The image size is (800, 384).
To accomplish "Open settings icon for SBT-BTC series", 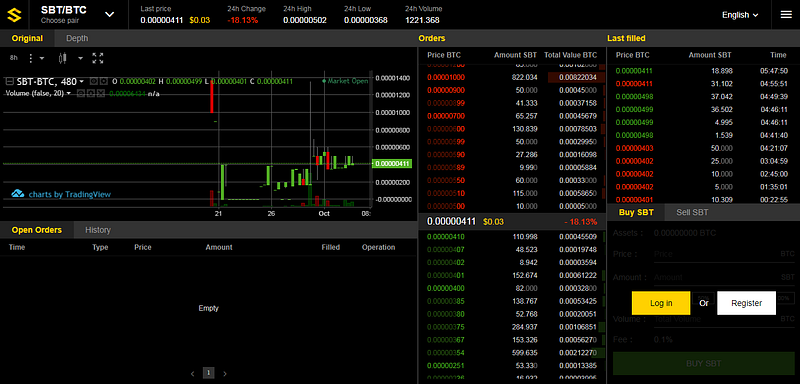I will 103,81.
